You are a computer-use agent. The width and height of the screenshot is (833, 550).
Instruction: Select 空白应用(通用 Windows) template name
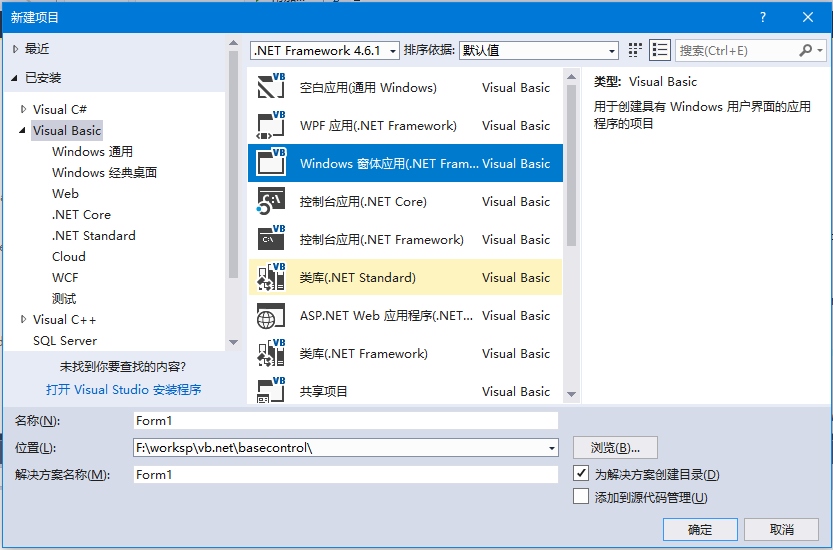(x=368, y=87)
